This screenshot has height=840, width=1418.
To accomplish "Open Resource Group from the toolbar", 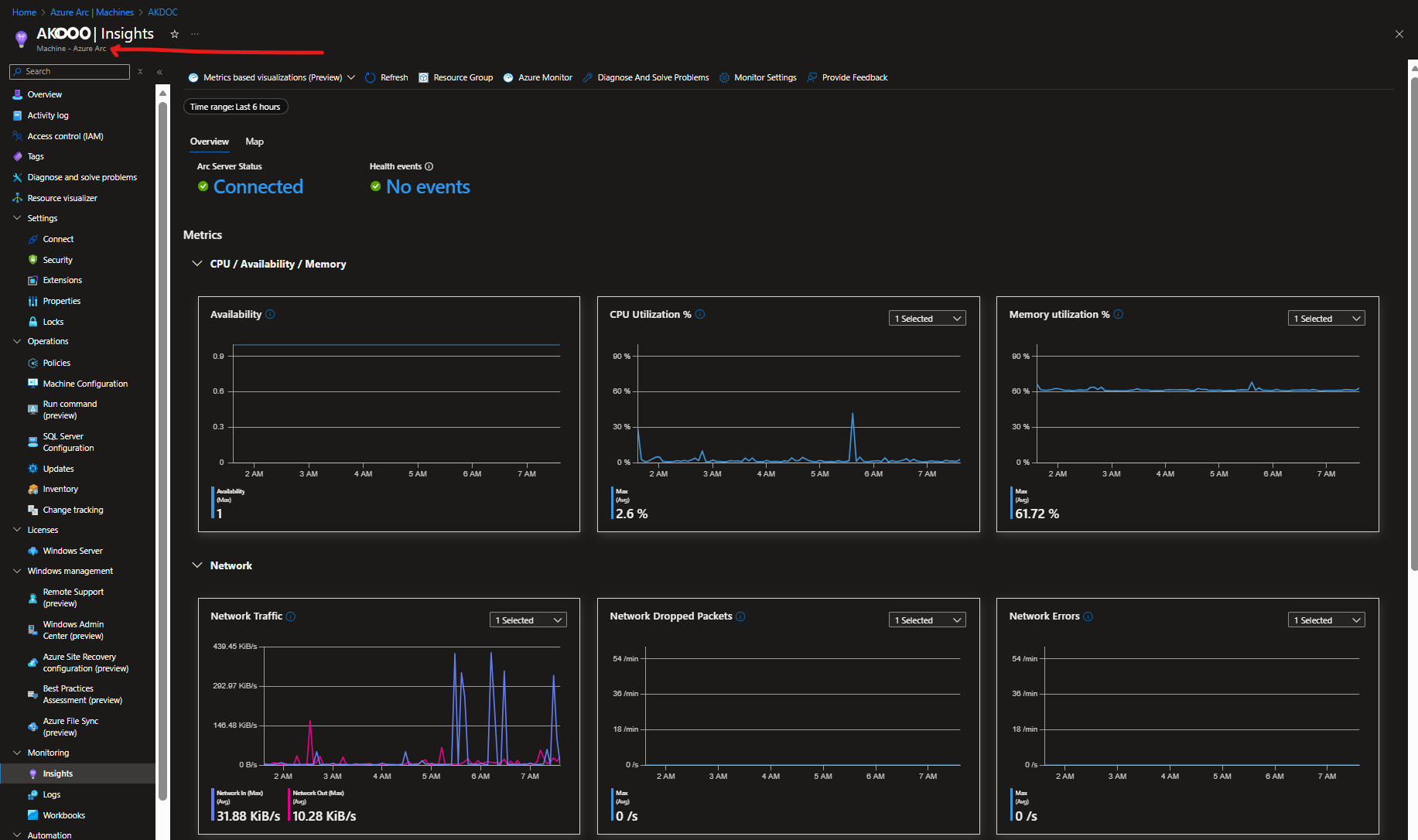I will pos(456,77).
